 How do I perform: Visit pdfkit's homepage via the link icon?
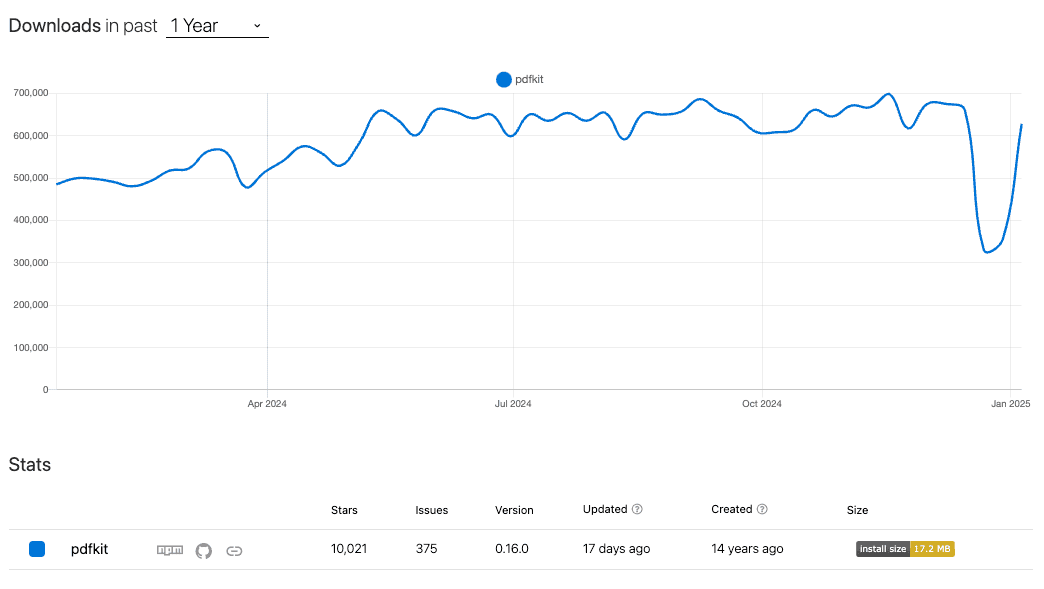click(235, 550)
